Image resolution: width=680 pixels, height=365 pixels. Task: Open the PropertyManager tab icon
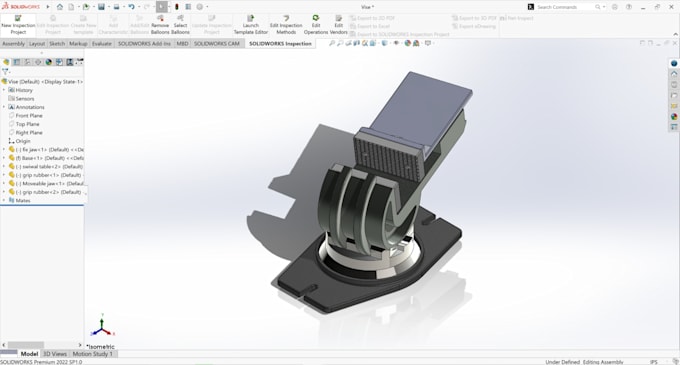pyautogui.click(x=16, y=62)
